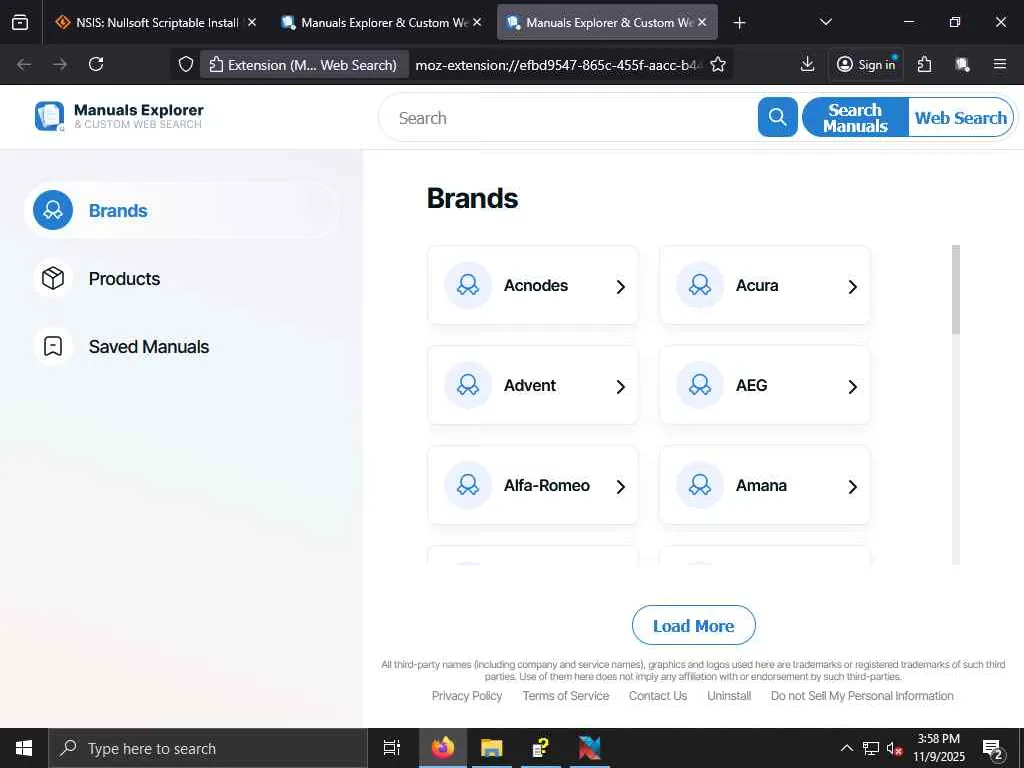The width and height of the screenshot is (1024, 768).
Task: Click the Acnodes brand badge icon
Action: pyautogui.click(x=468, y=285)
